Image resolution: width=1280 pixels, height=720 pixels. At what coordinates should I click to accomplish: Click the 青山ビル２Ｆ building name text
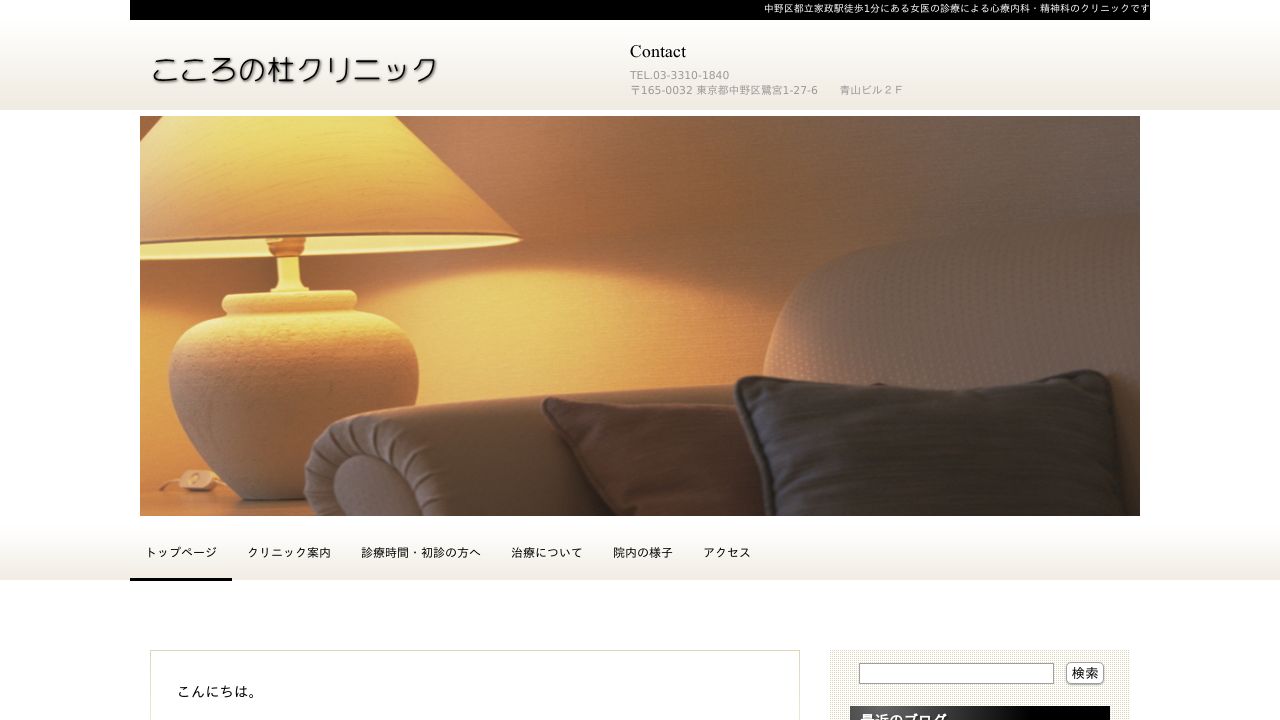[x=870, y=90]
